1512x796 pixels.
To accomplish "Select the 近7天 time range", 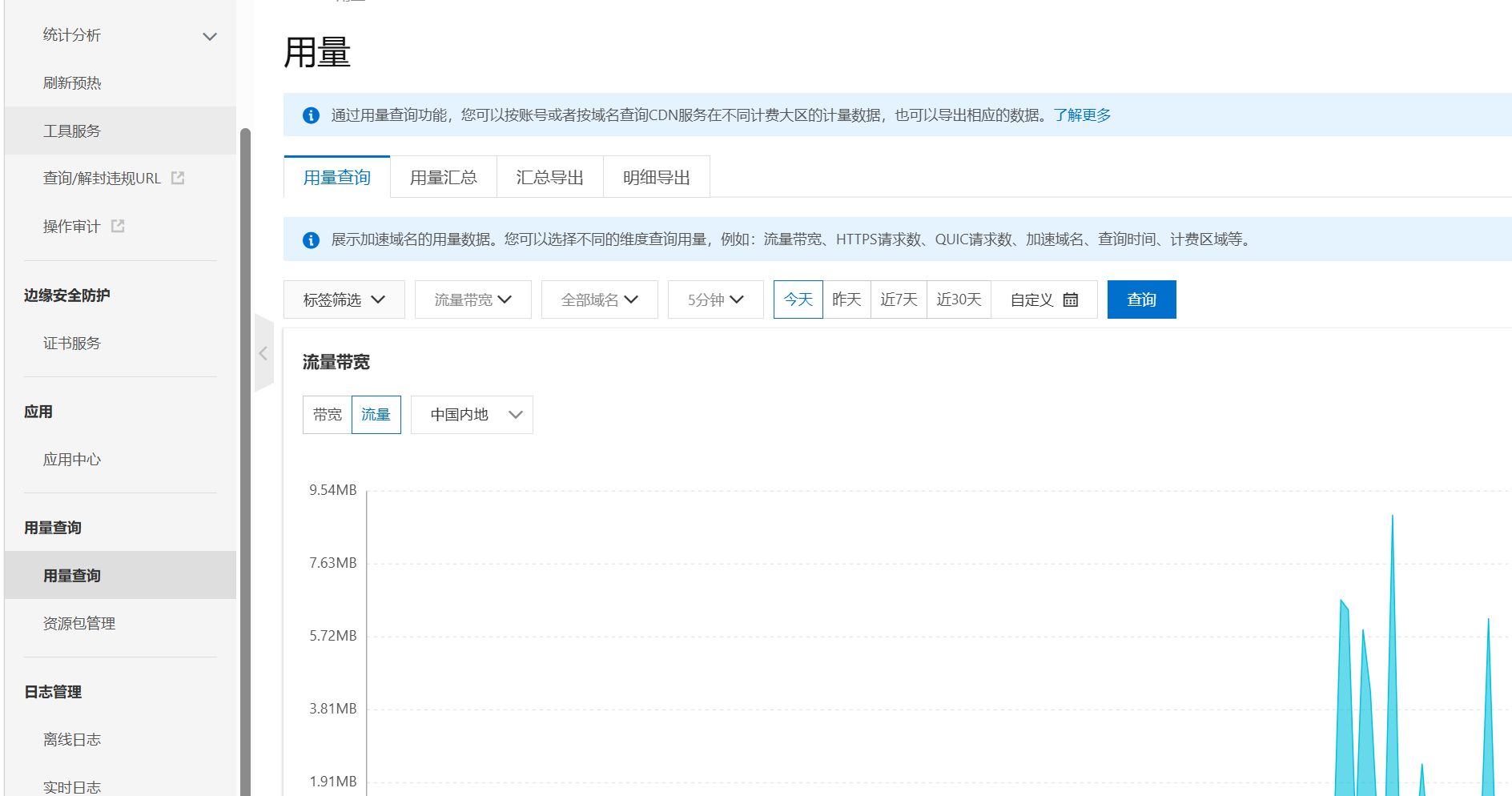I will 899,300.
